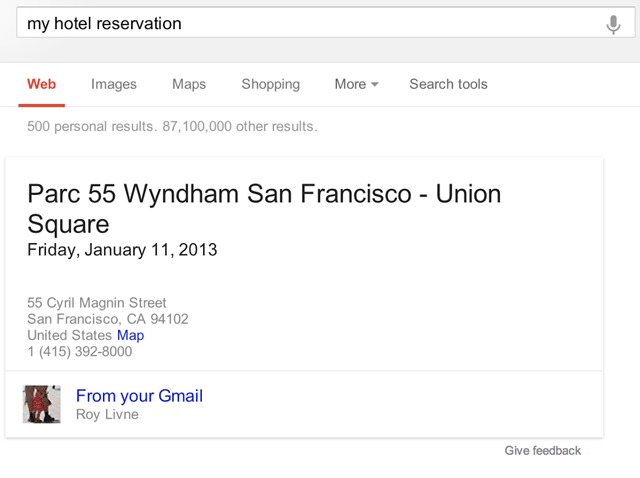Select the '500 personal results' count text
Image resolution: width=640 pixels, height=478 pixels.
pyautogui.click(x=92, y=127)
